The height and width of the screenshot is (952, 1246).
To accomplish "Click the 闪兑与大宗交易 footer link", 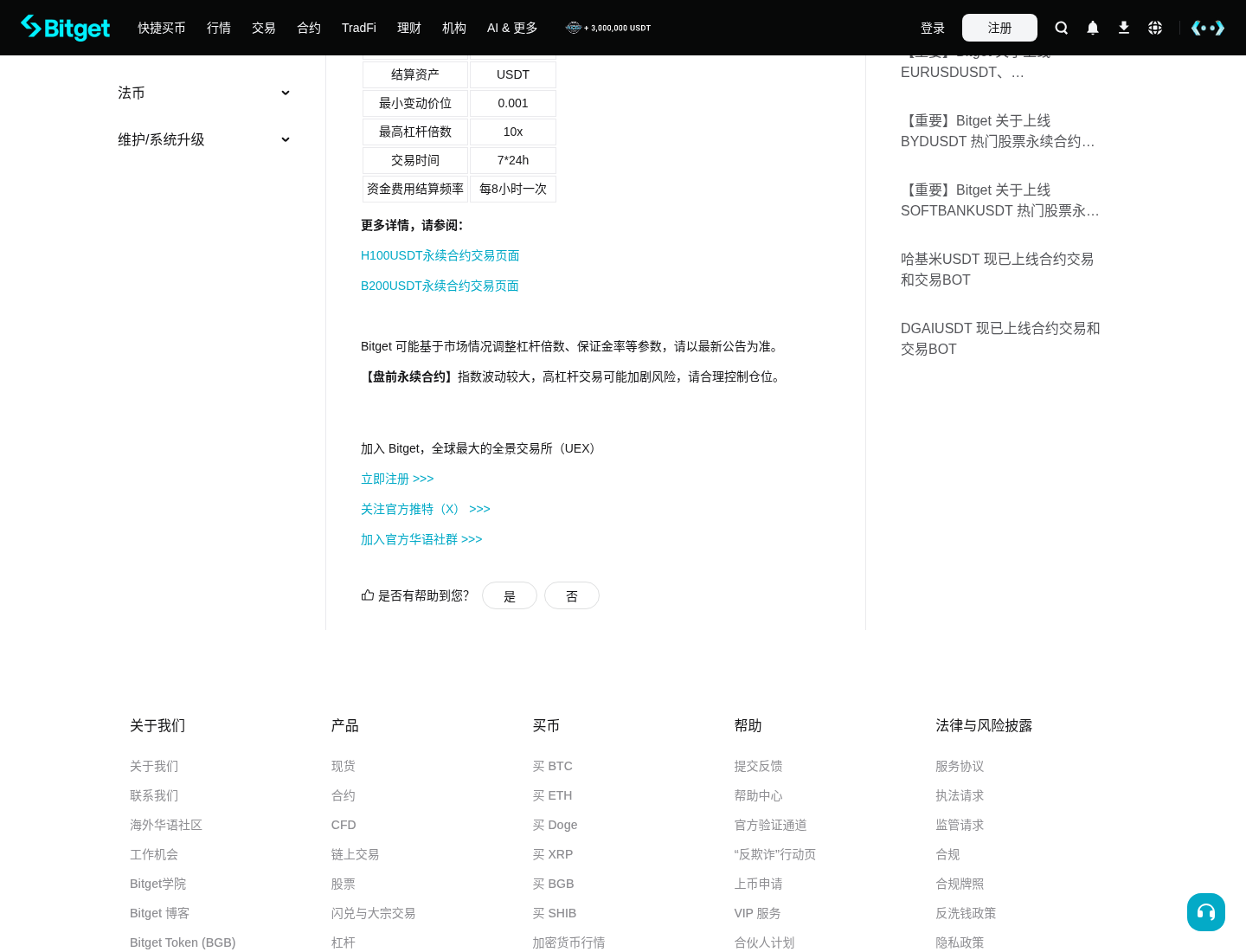I will [x=374, y=913].
